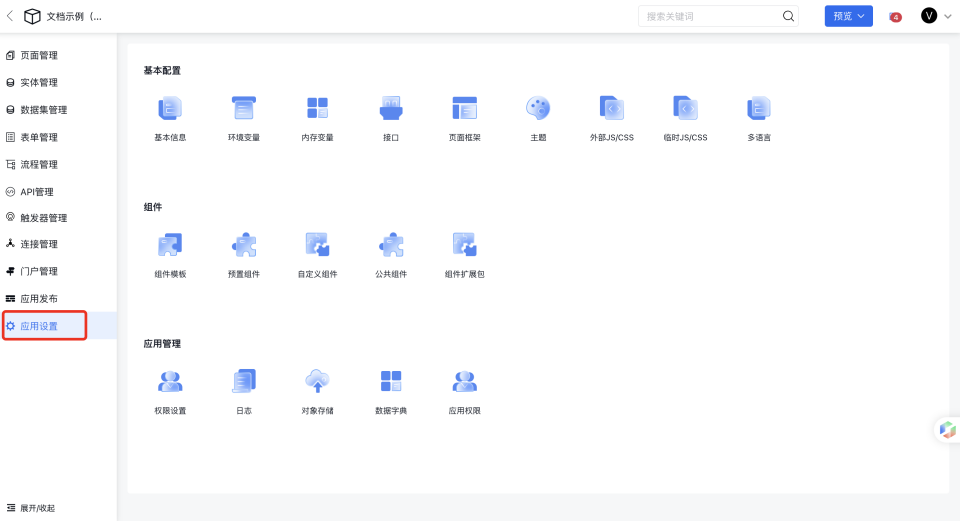
Task: Open the 环境变量 configuration icon
Action: click(243, 109)
